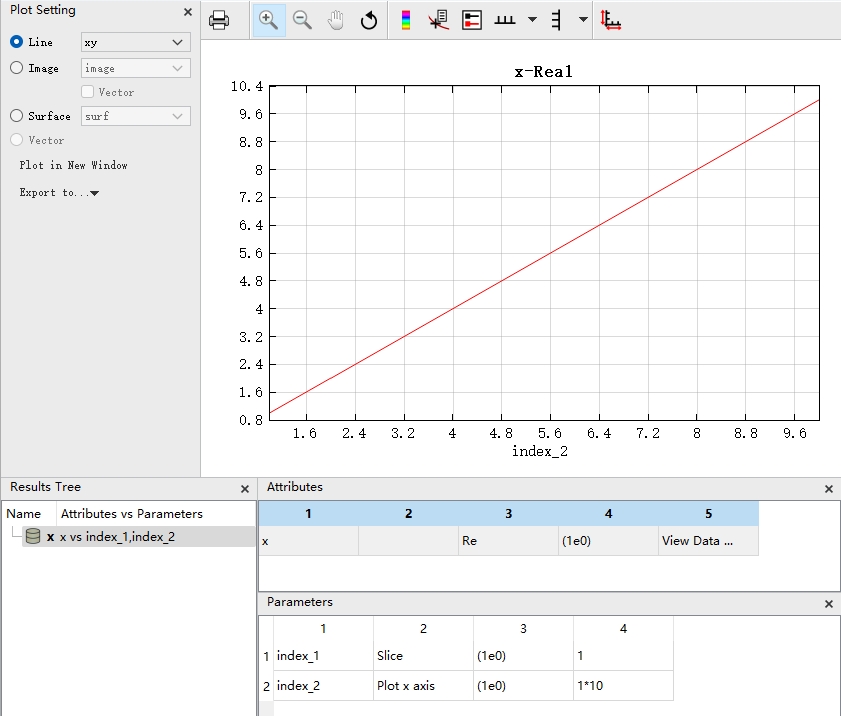This screenshot has width=841, height=716.
Task: Close the Attributes panel
Action: point(829,489)
